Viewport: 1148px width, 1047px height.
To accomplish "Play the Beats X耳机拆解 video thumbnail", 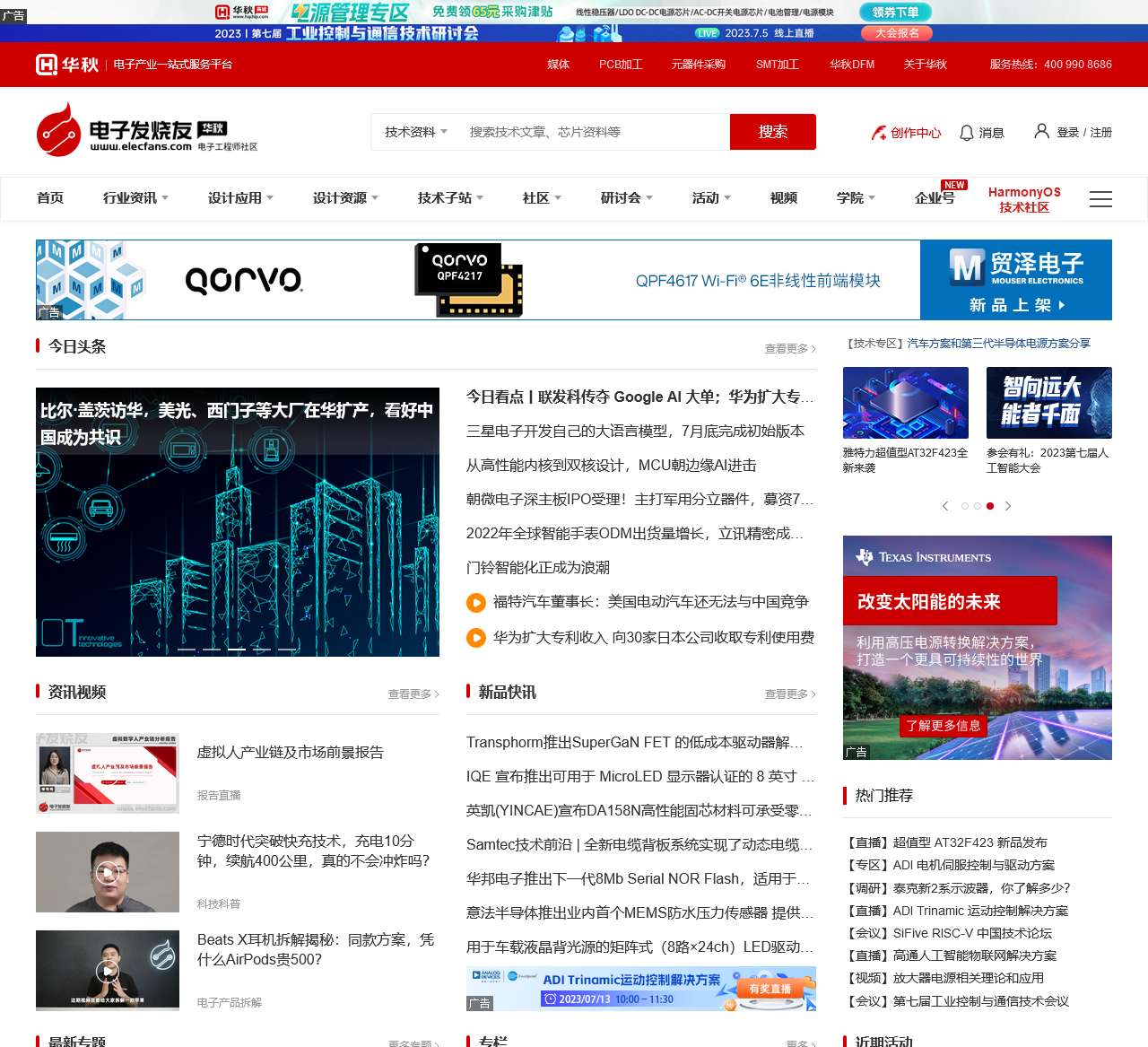I will 108,971.
